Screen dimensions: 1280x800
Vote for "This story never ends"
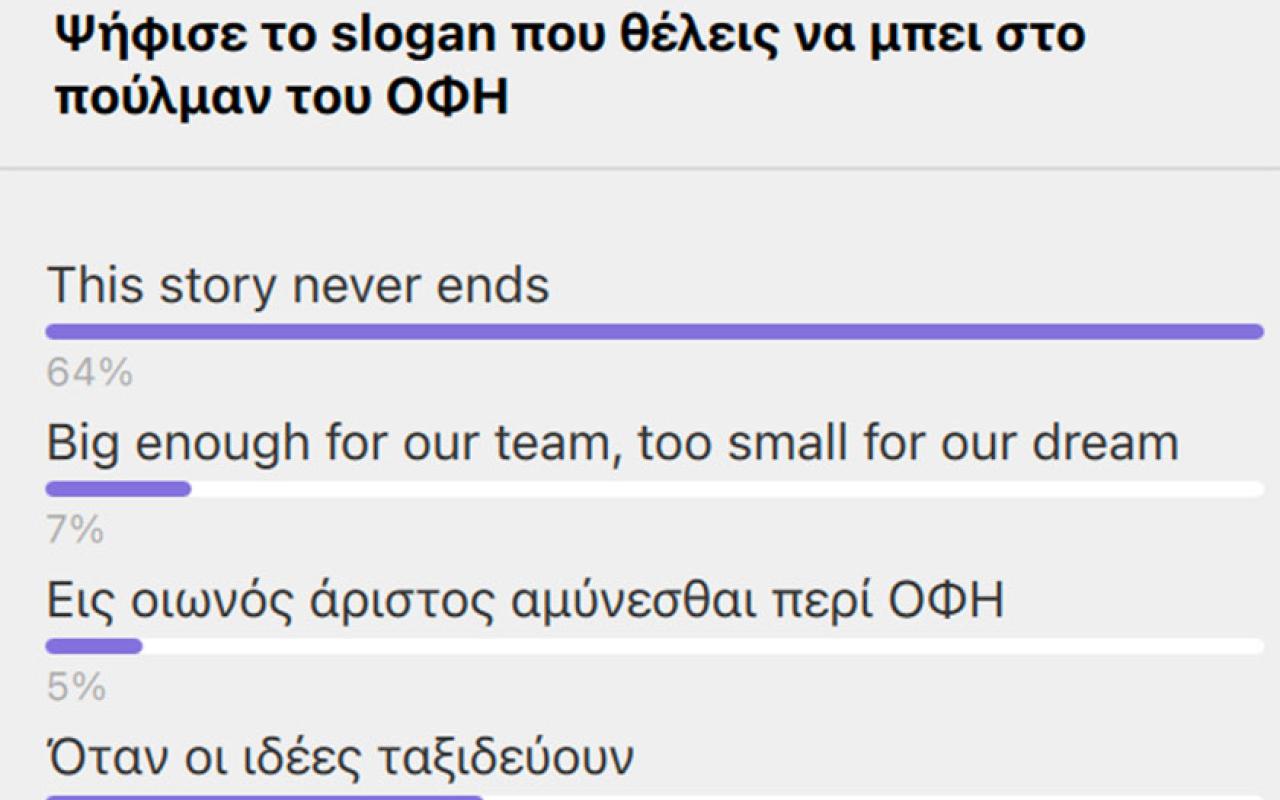(298, 285)
